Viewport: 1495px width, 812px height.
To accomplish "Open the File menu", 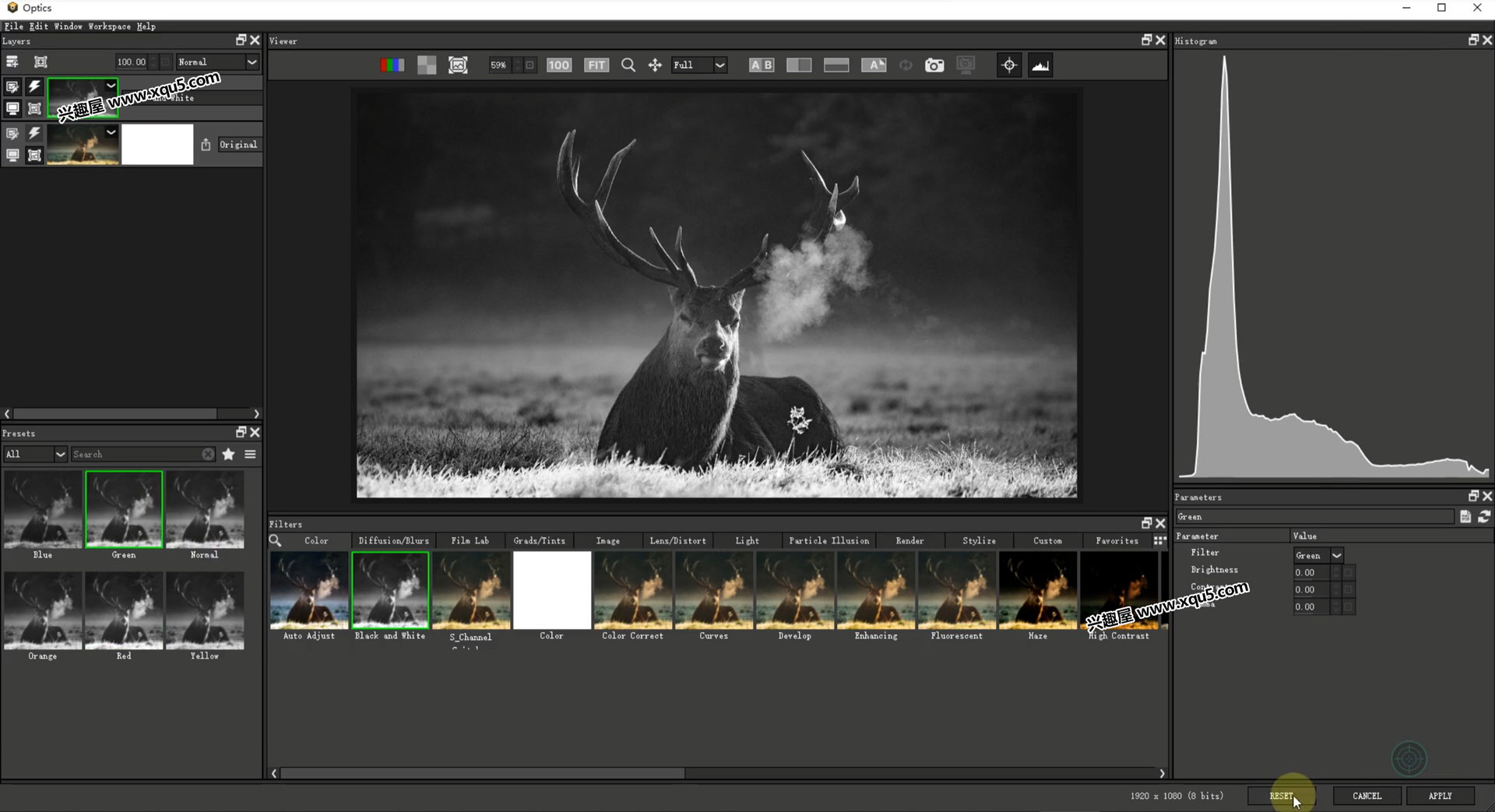I will [x=14, y=26].
